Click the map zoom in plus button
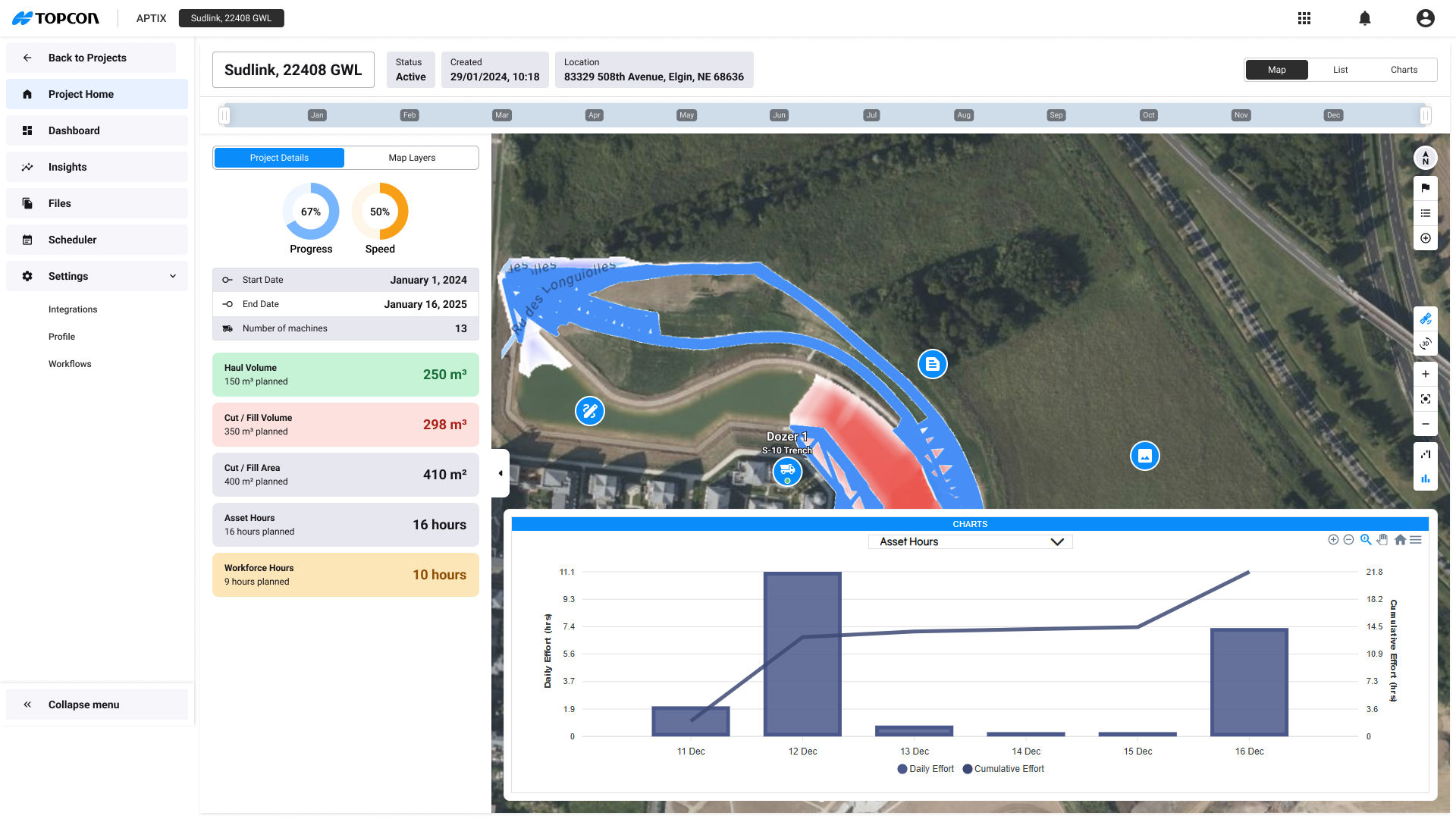Image resolution: width=1456 pixels, height=819 pixels. pos(1426,374)
